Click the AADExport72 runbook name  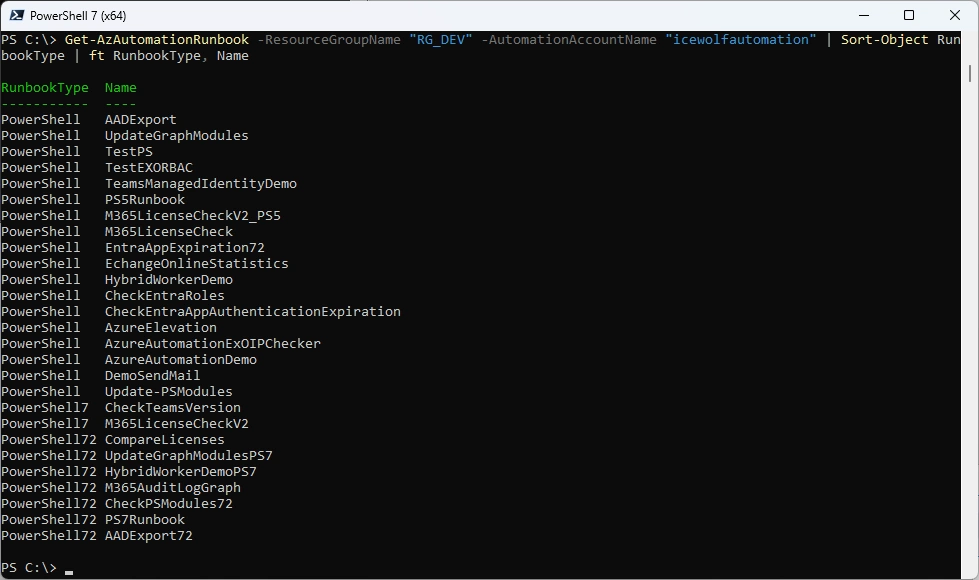(149, 536)
